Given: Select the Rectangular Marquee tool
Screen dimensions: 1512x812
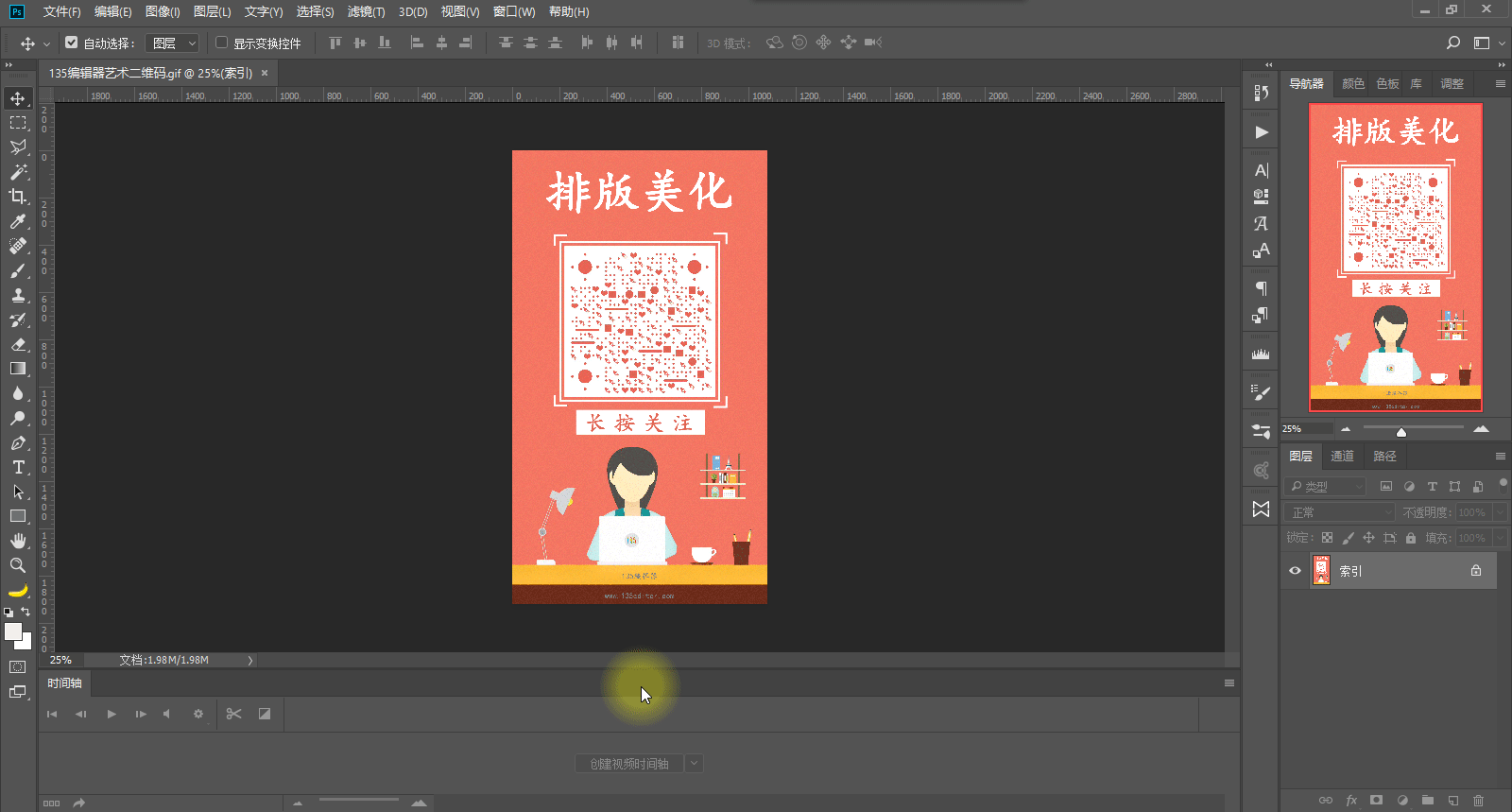Looking at the screenshot, I should (x=18, y=123).
